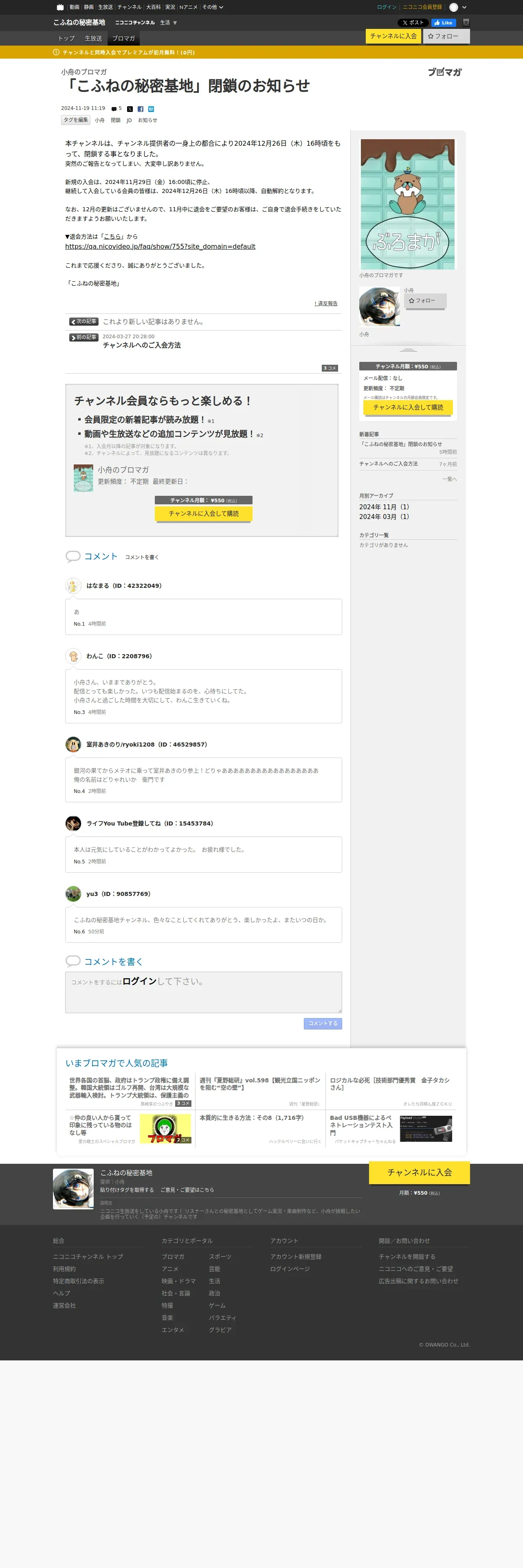Viewport: 523px width, 1568px height.
Task: Follow 小舟 via the sidebar フォロー button
Action: tap(425, 301)
